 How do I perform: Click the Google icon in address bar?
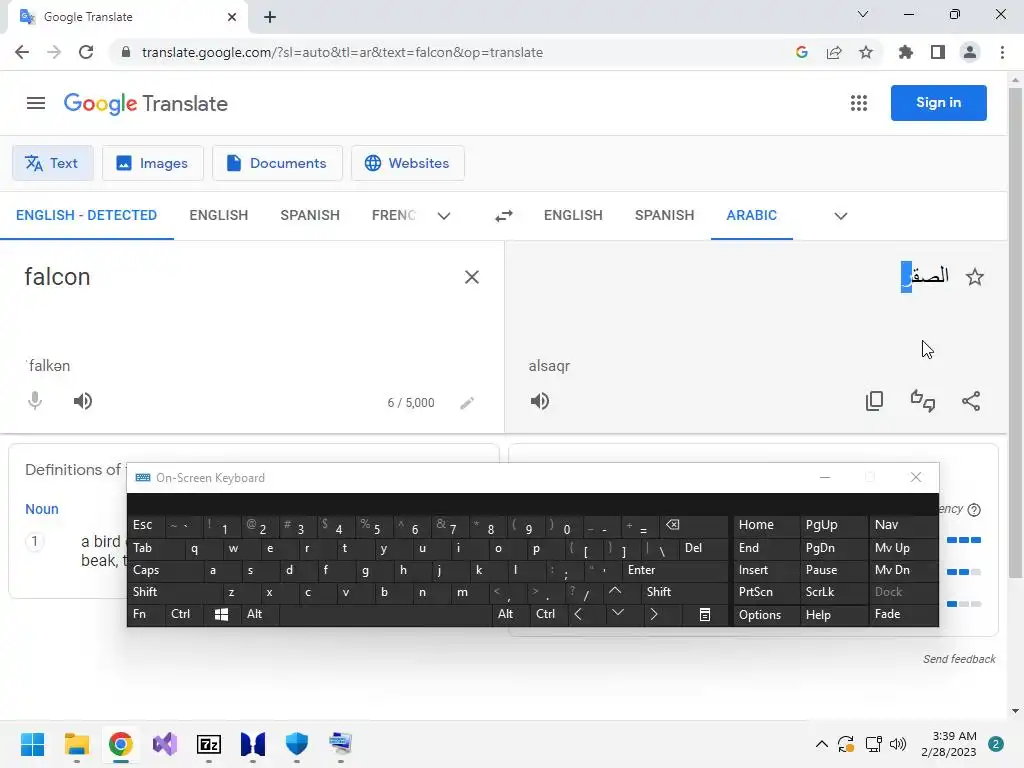pos(802,52)
